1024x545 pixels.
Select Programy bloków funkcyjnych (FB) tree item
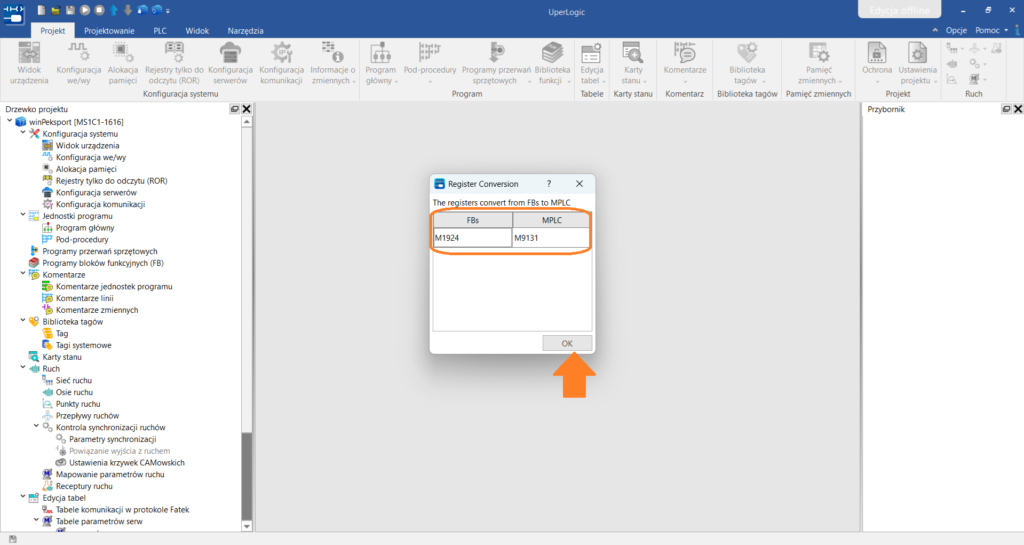[103, 263]
